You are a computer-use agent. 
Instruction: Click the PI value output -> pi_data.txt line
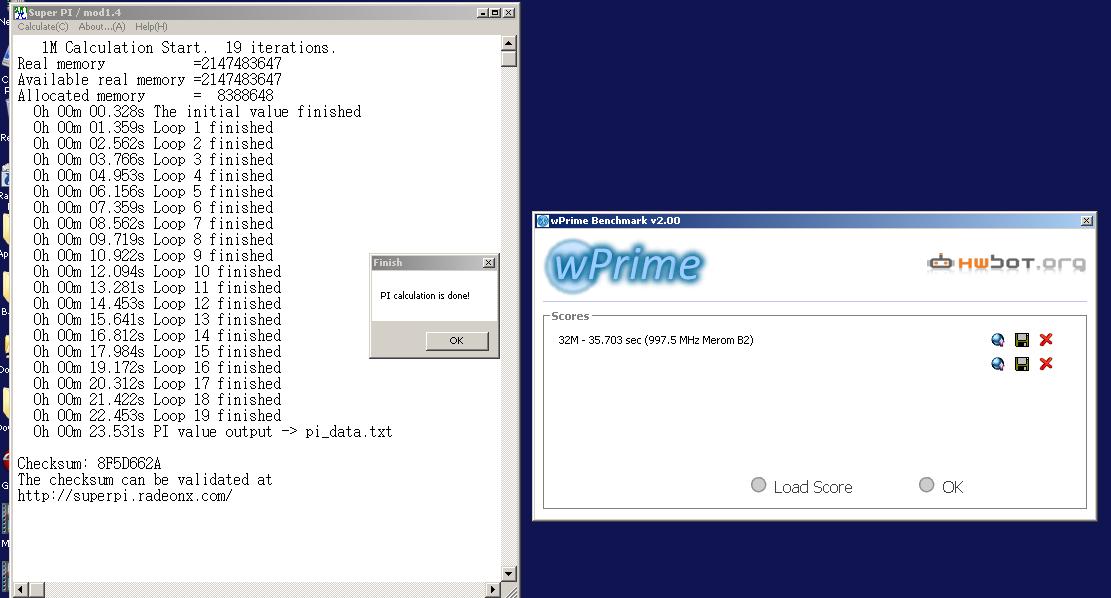point(213,432)
